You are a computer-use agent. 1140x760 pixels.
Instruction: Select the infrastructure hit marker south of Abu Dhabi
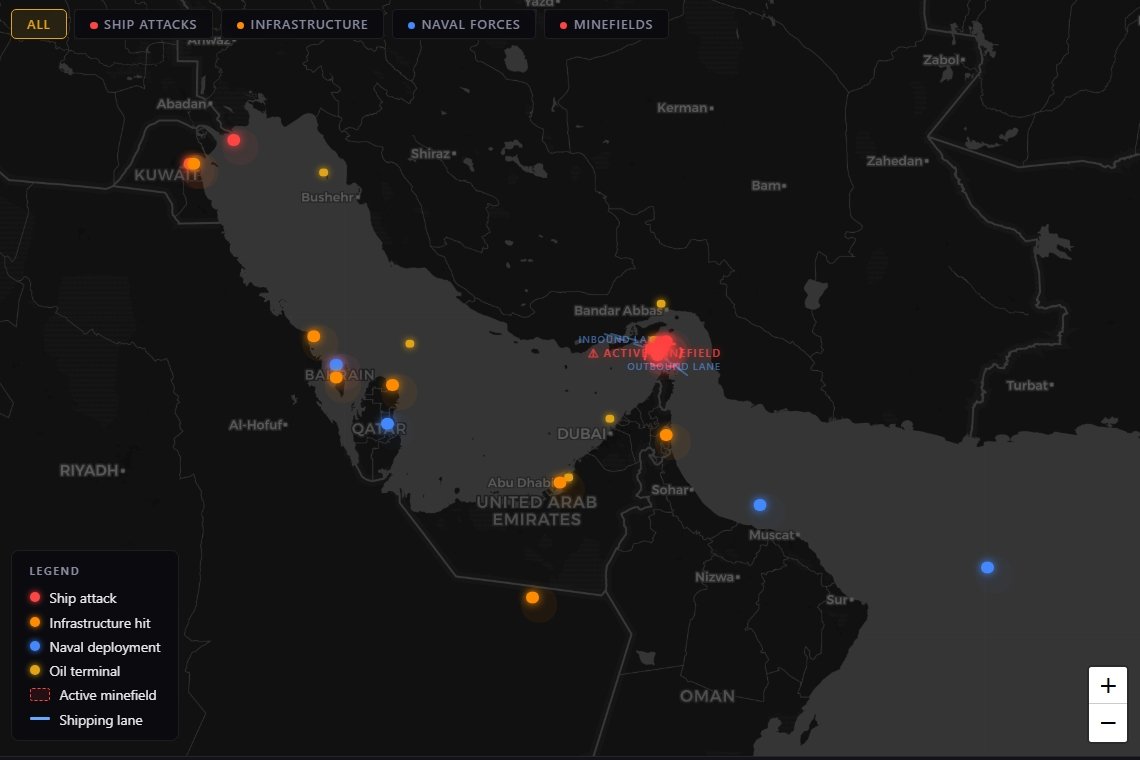click(534, 599)
